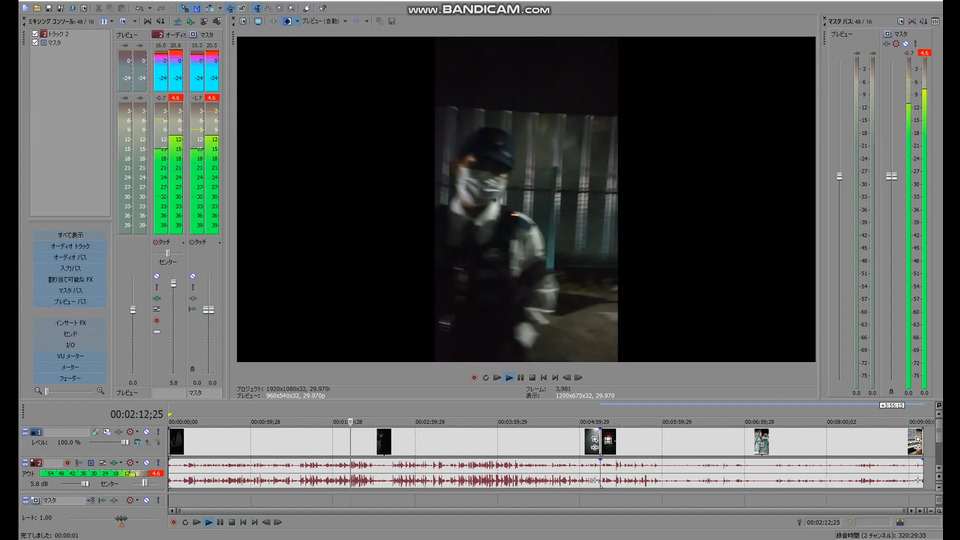Toggle the マスタ checkbox in mixer list

point(35,43)
